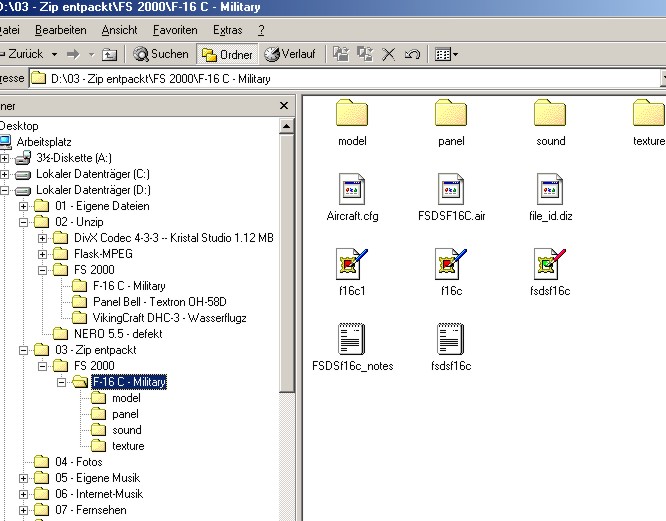Click the Zurück back button
Viewport: 666px width, 521px height.
coord(21,54)
